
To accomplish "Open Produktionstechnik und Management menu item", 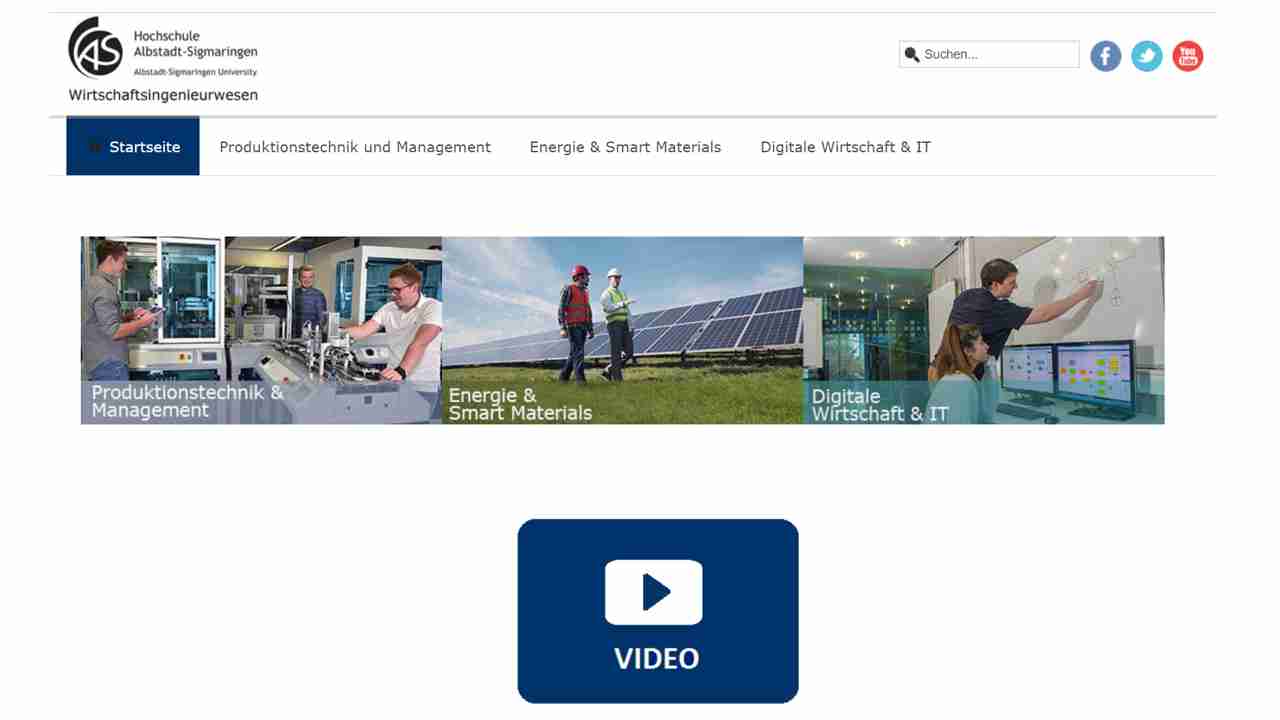I will pyautogui.click(x=355, y=147).
